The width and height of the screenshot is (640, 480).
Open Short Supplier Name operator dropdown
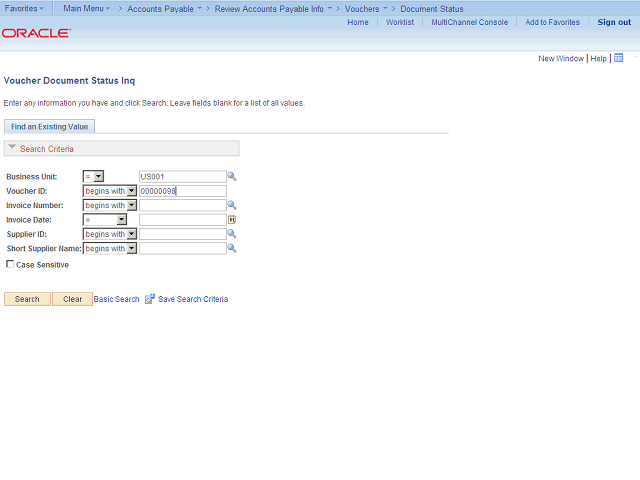click(x=110, y=248)
